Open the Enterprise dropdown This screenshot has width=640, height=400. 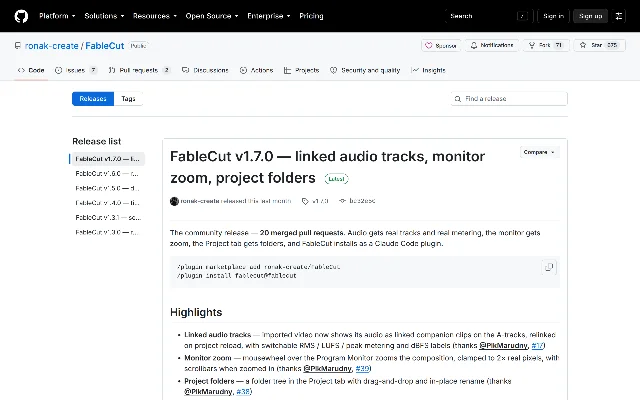coord(269,16)
